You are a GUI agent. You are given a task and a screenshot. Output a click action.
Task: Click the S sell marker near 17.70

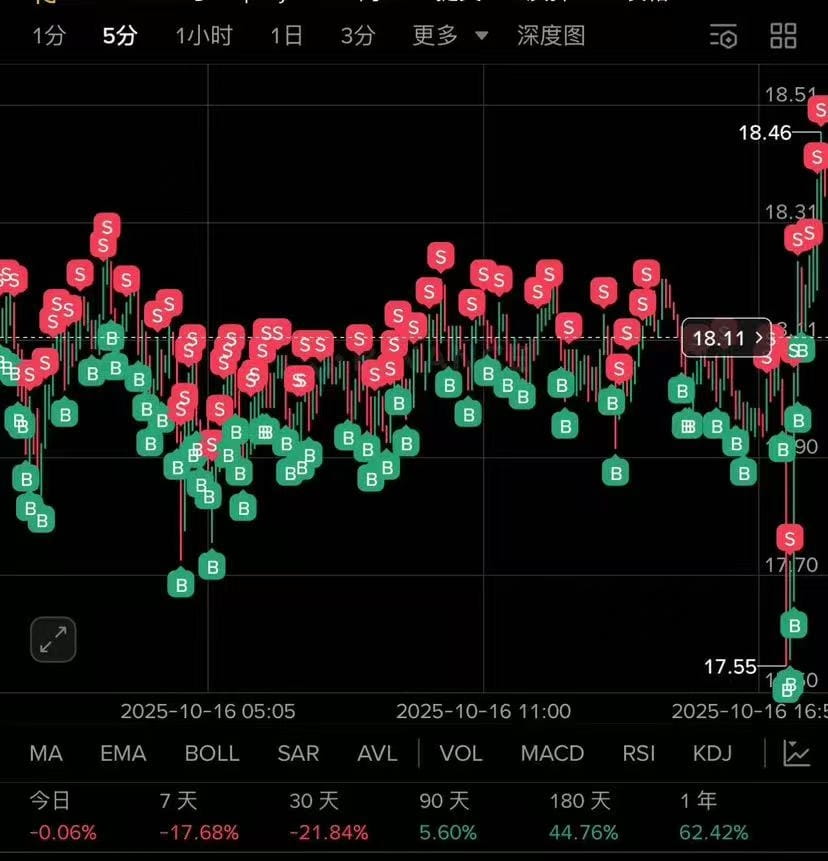tap(790, 538)
